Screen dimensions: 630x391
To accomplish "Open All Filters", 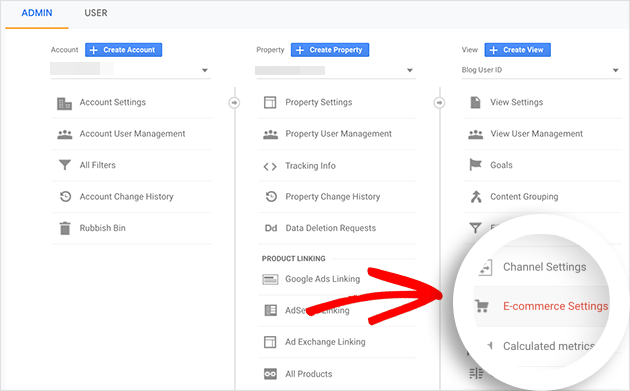I will 98,165.
